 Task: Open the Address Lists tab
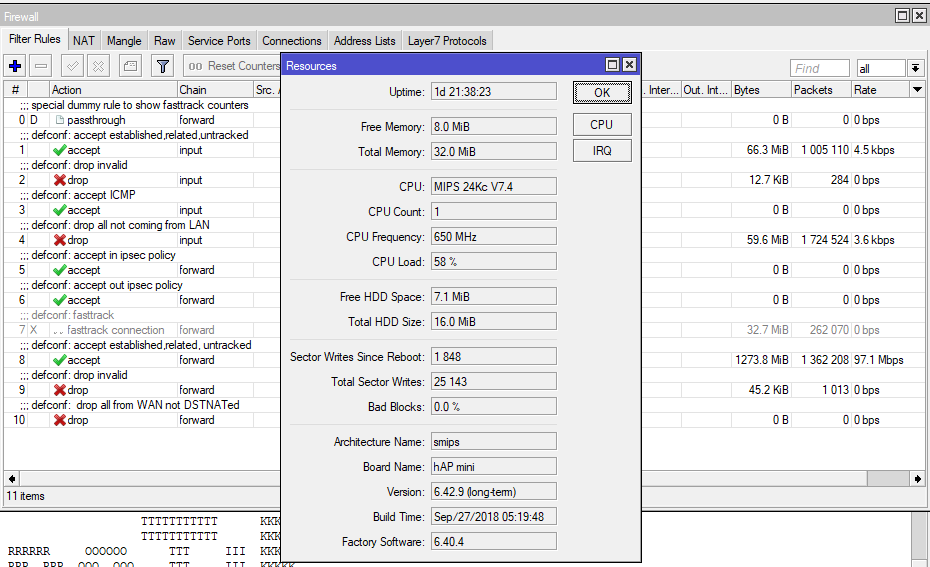(x=364, y=40)
